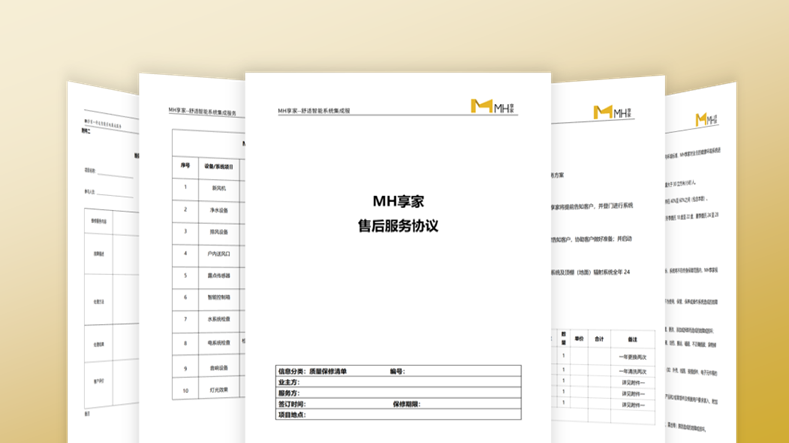Viewport: 789px width, 443px height.
Task: Select the "一年更换两次" remark cell
Action: pyautogui.click(x=633, y=357)
